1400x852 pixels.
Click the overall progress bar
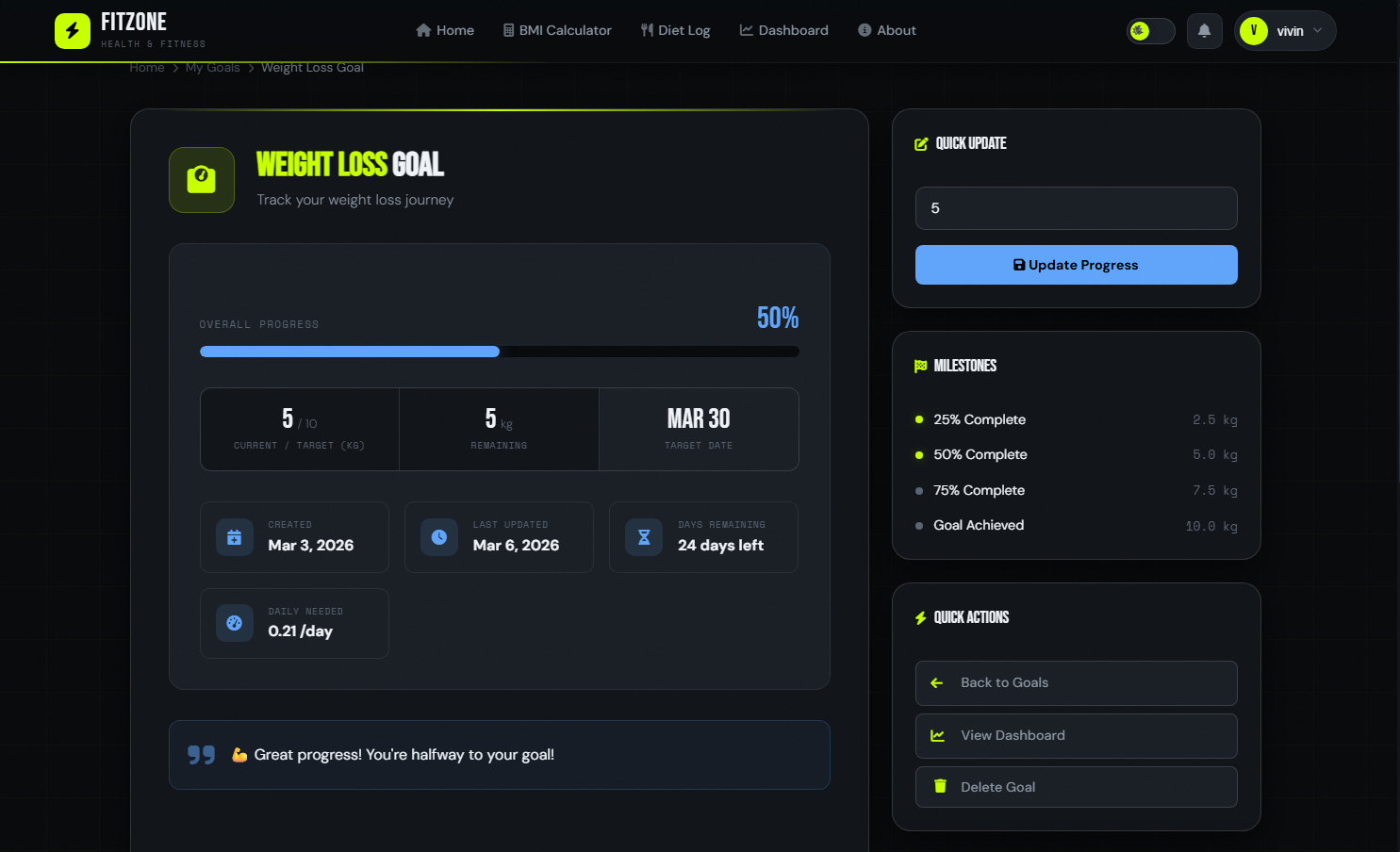coord(499,352)
